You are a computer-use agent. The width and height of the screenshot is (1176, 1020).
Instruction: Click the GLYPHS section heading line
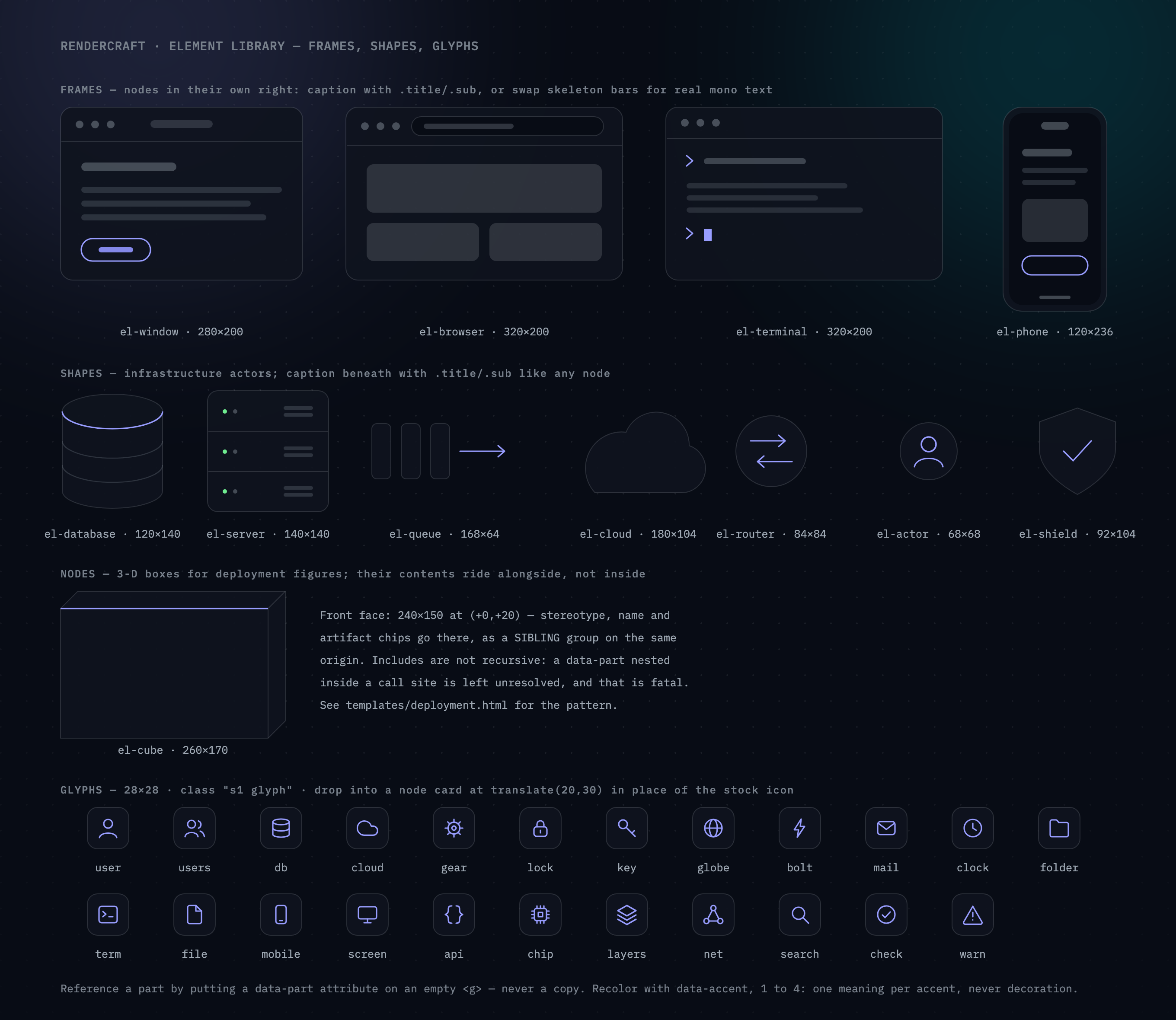click(x=427, y=790)
